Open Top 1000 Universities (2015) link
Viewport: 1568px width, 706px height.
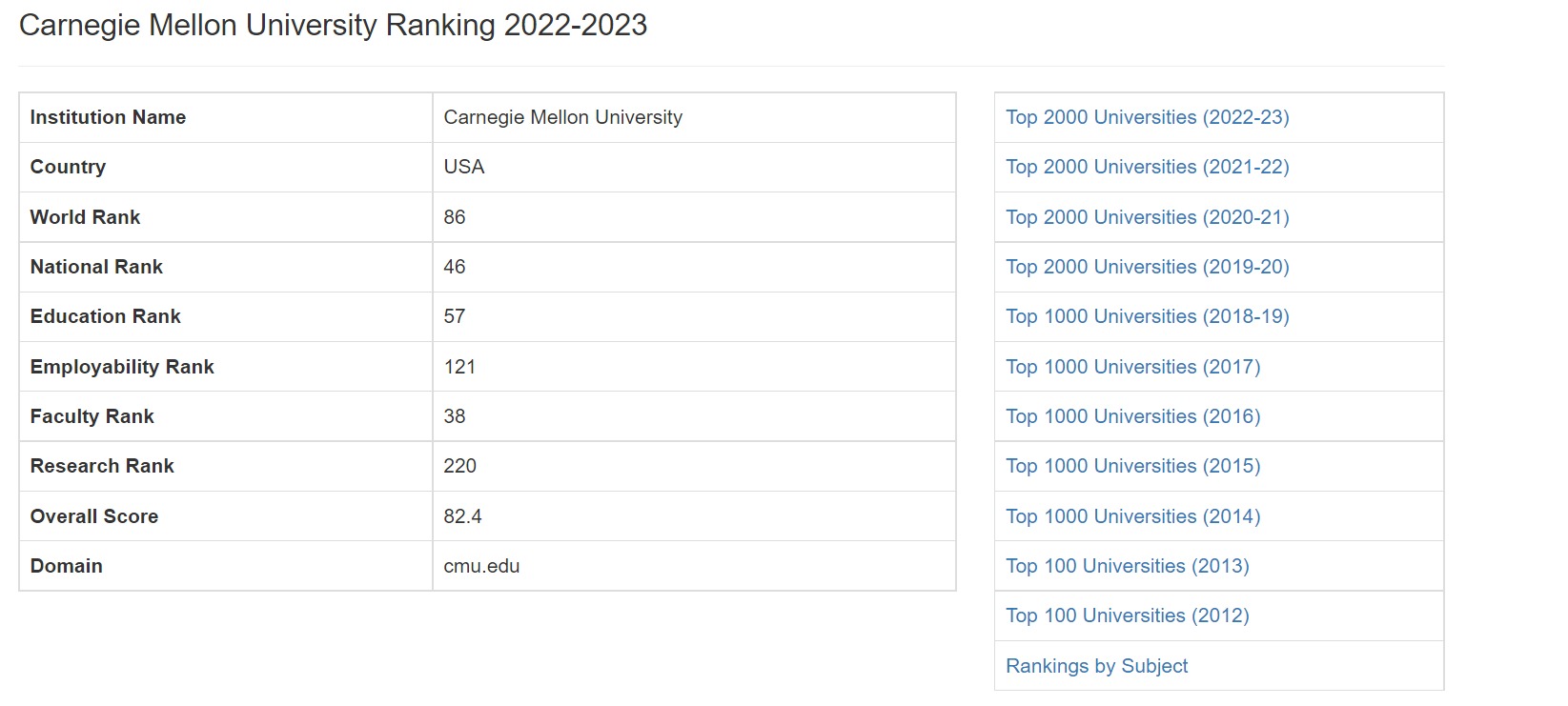pyautogui.click(x=1132, y=466)
